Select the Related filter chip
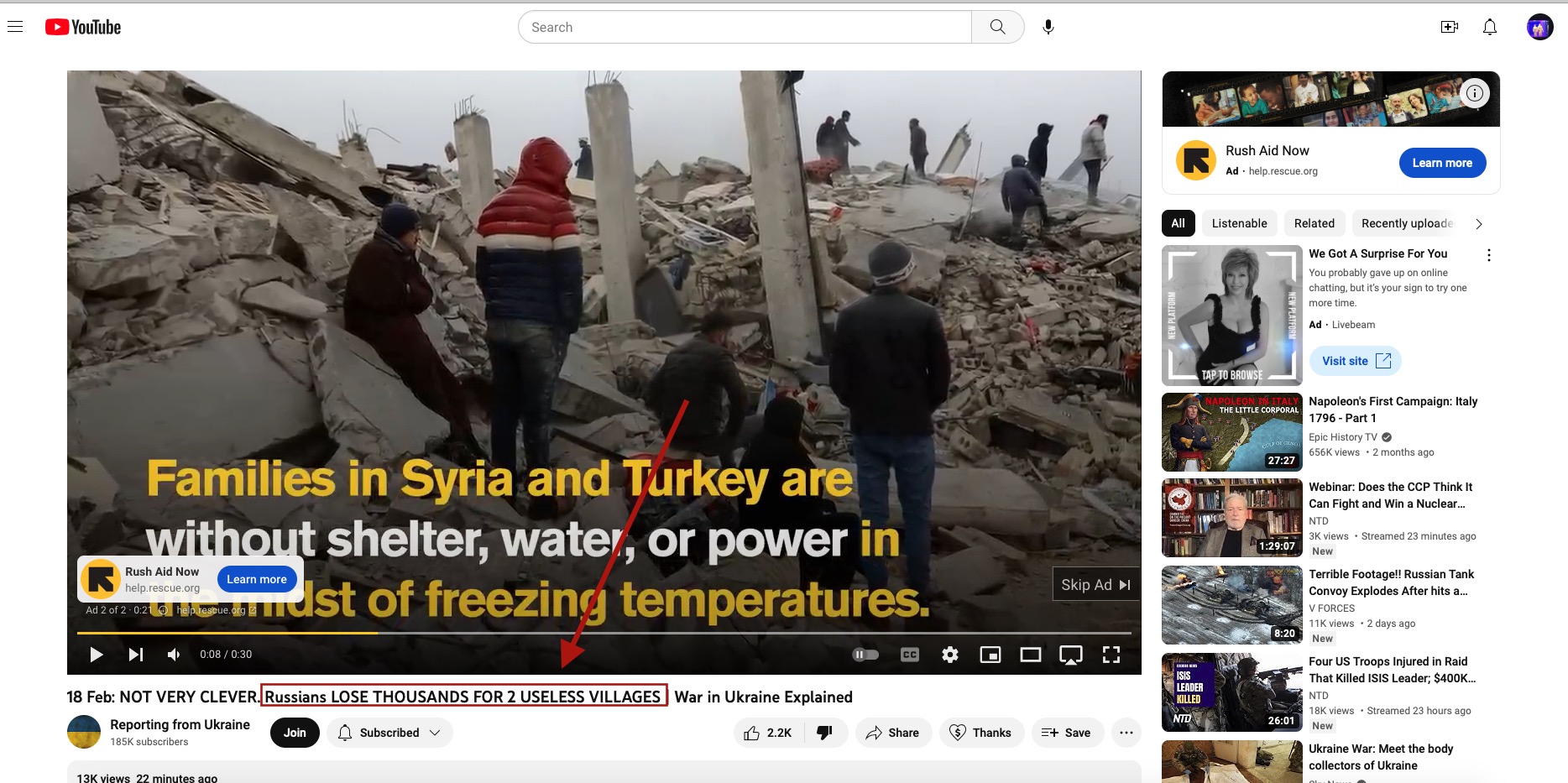The image size is (1568, 783). [x=1315, y=223]
